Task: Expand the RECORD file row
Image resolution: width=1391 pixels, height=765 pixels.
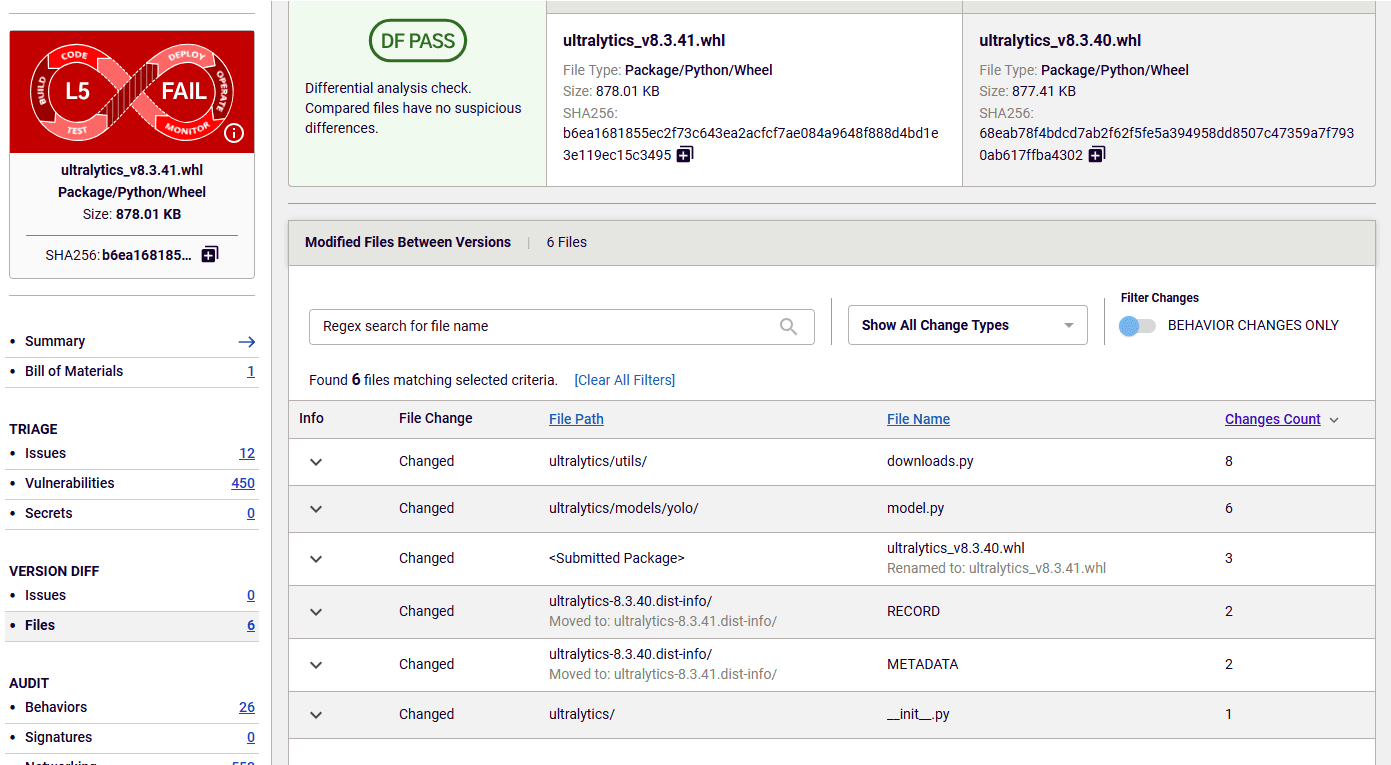Action: pyautogui.click(x=315, y=612)
